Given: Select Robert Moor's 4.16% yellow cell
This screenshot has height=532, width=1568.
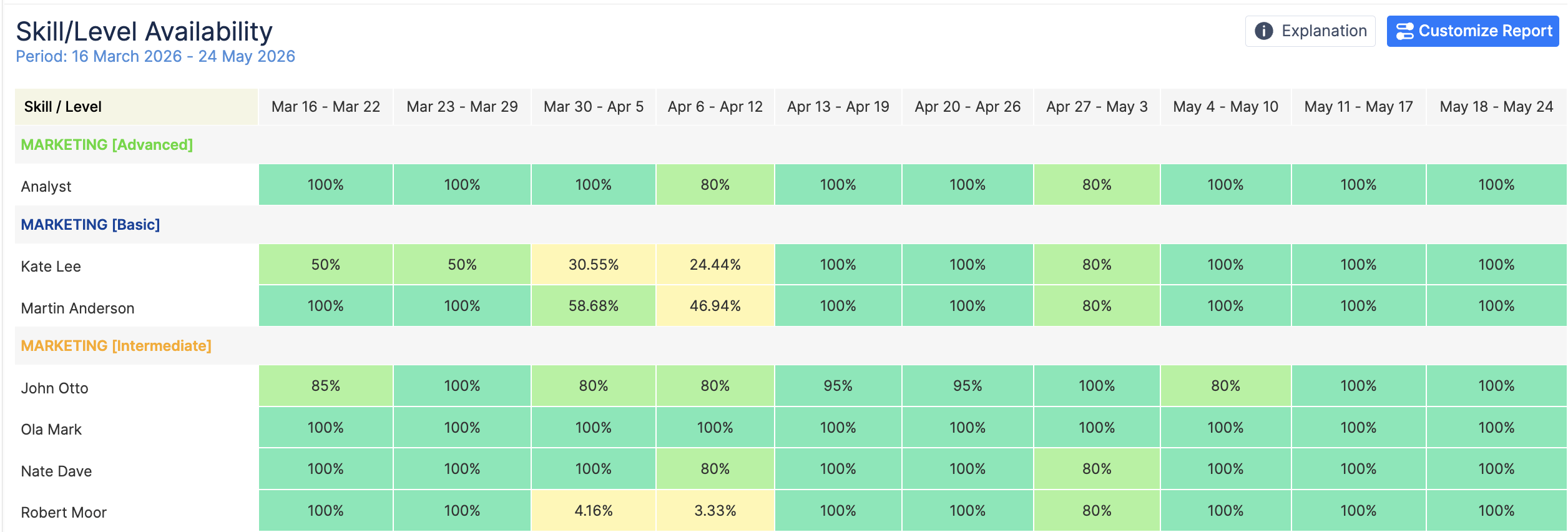Looking at the screenshot, I should coord(593,511).
